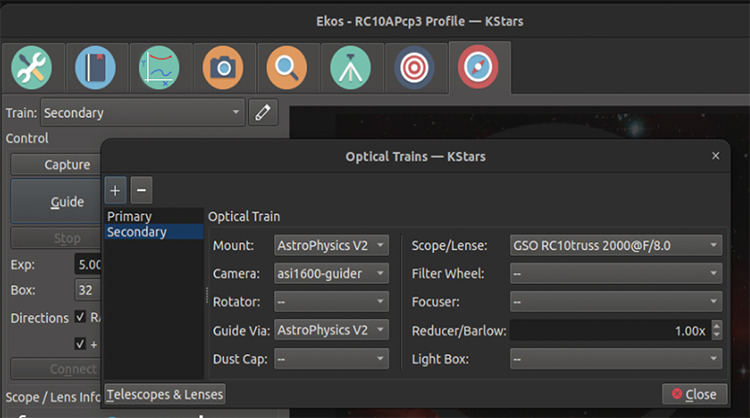Toggle the second Directions checkbox with plus

pos(81,343)
